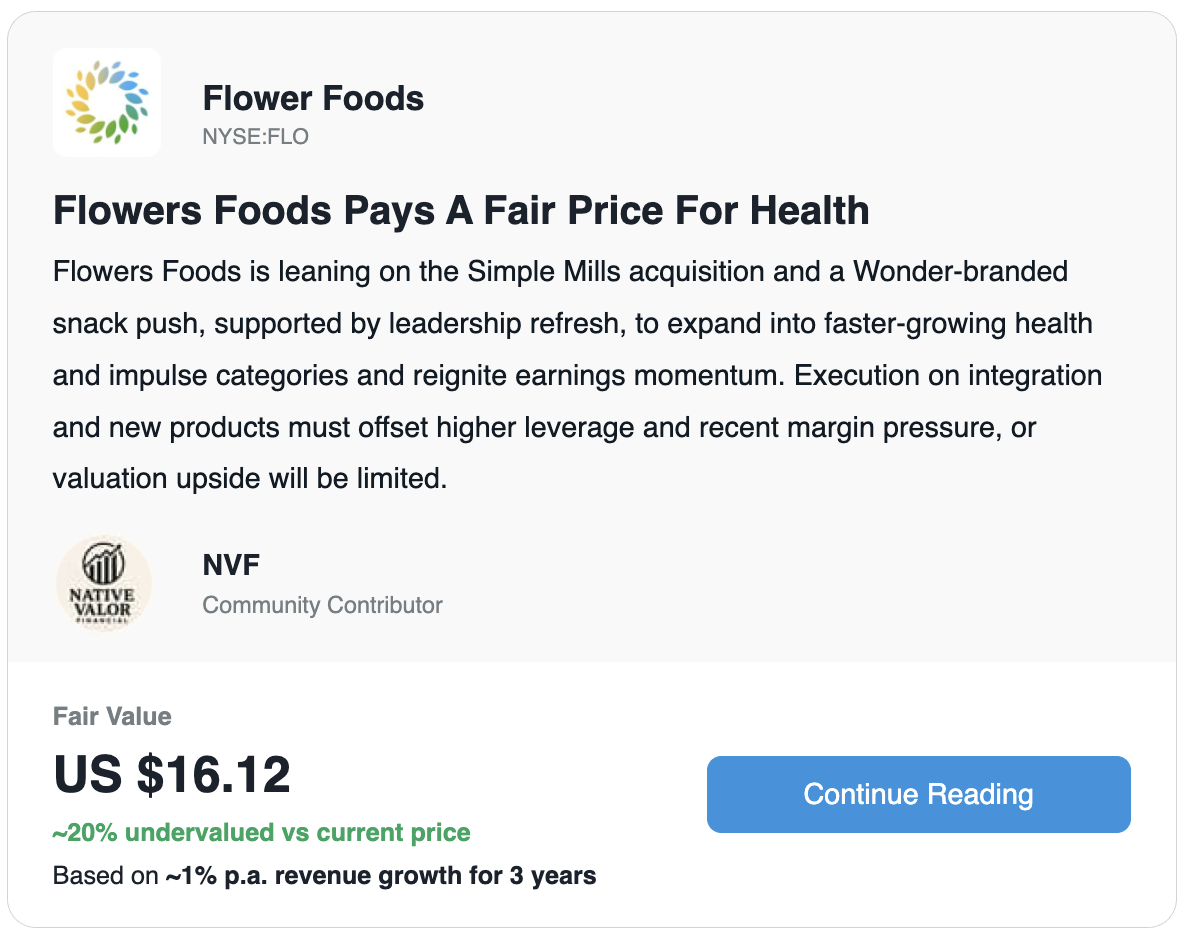This screenshot has width=1186, height=936.
Task: Select the Community Contributor label
Action: click(x=322, y=605)
